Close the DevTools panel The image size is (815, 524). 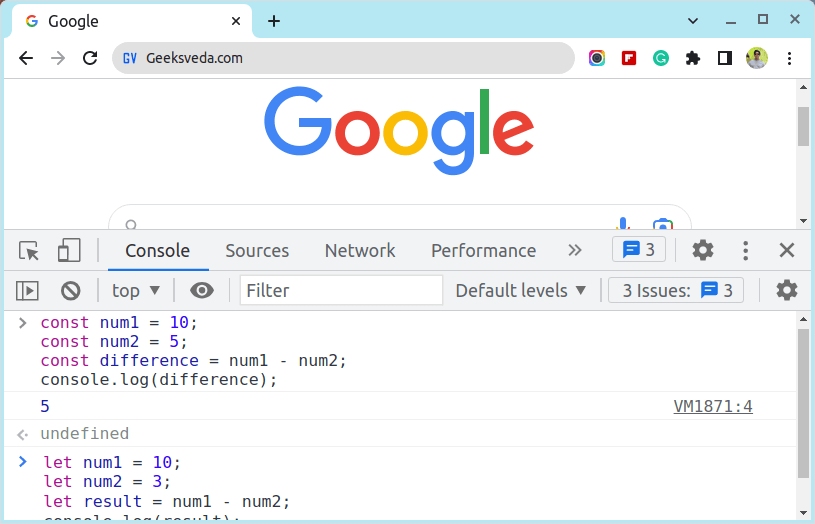coord(787,250)
